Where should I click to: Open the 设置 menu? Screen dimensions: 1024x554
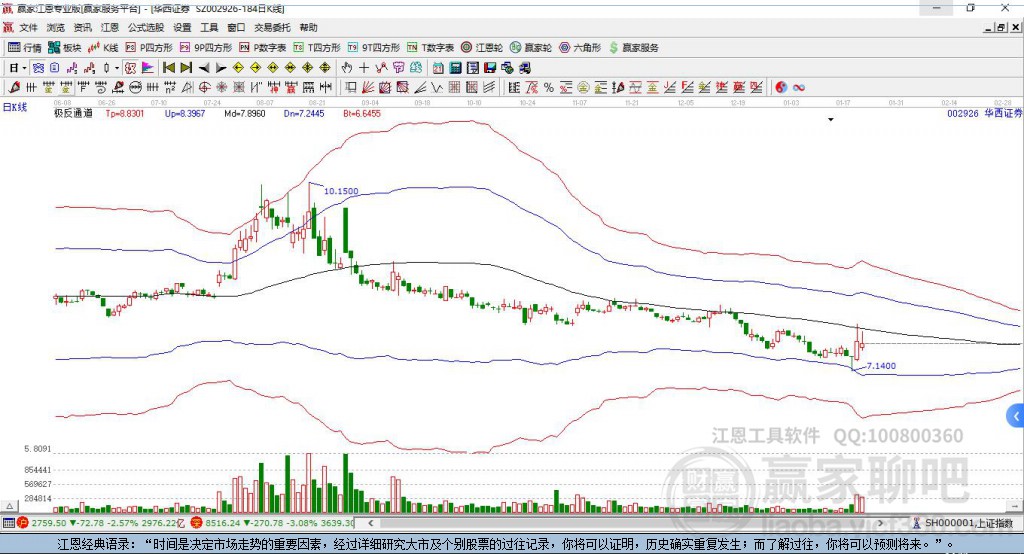point(182,27)
